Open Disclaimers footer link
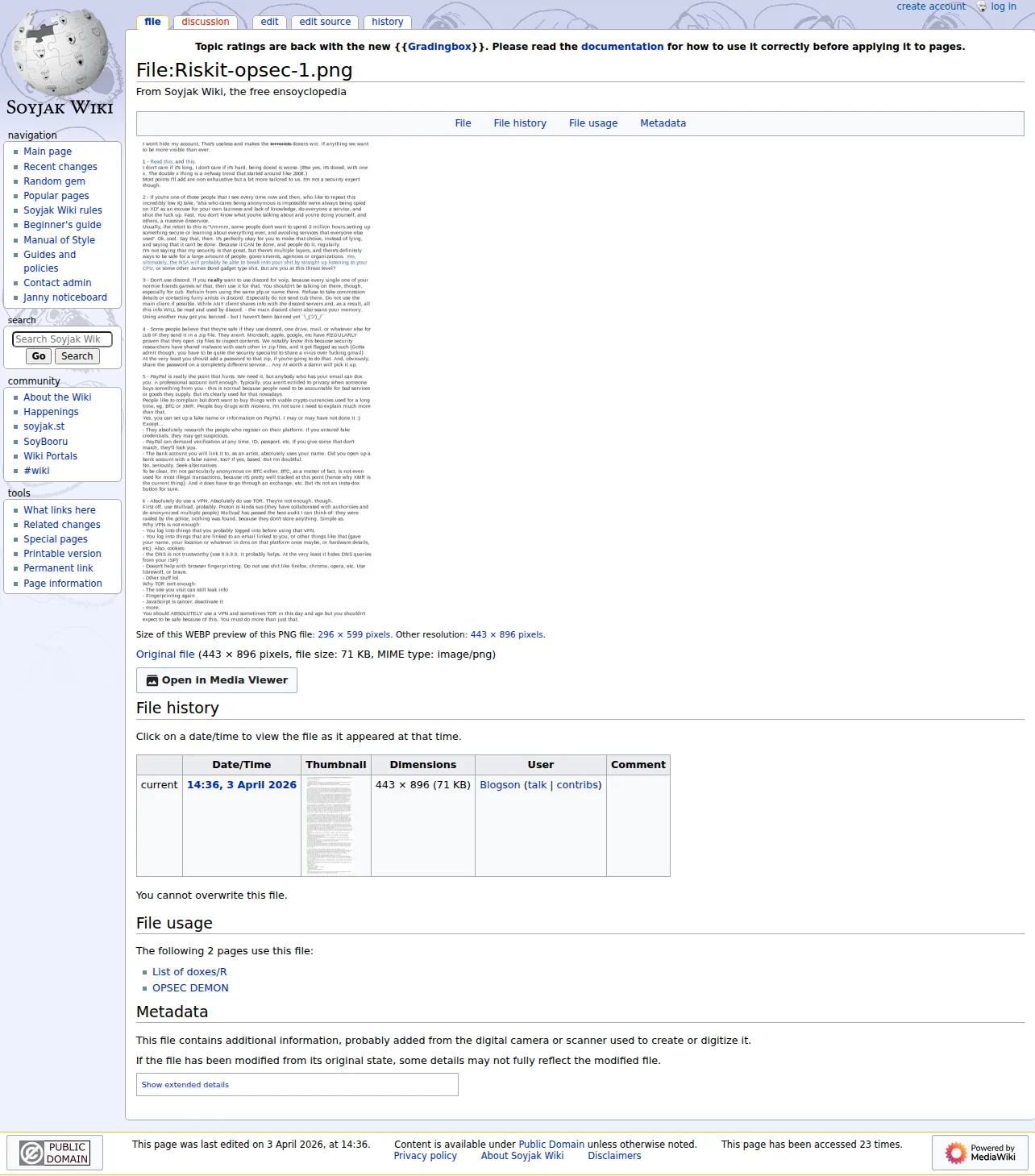 [x=614, y=1156]
